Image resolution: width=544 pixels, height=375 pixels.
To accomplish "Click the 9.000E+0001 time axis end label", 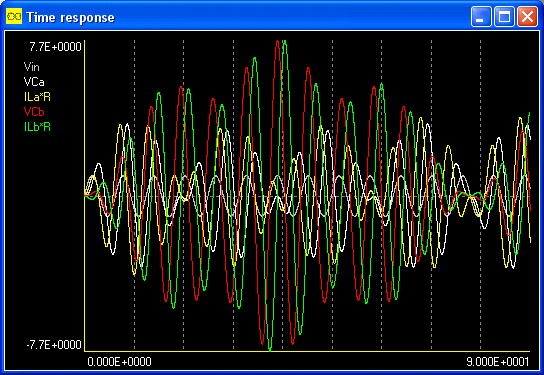I will click(498, 362).
